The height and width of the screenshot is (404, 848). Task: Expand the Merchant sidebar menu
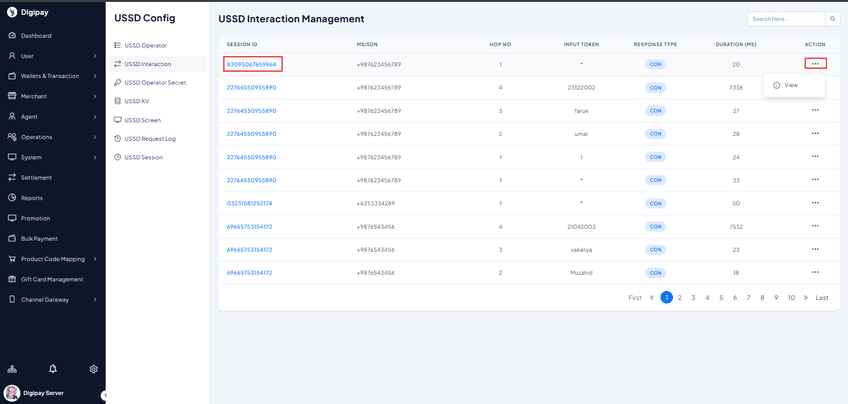pyautogui.click(x=52, y=96)
